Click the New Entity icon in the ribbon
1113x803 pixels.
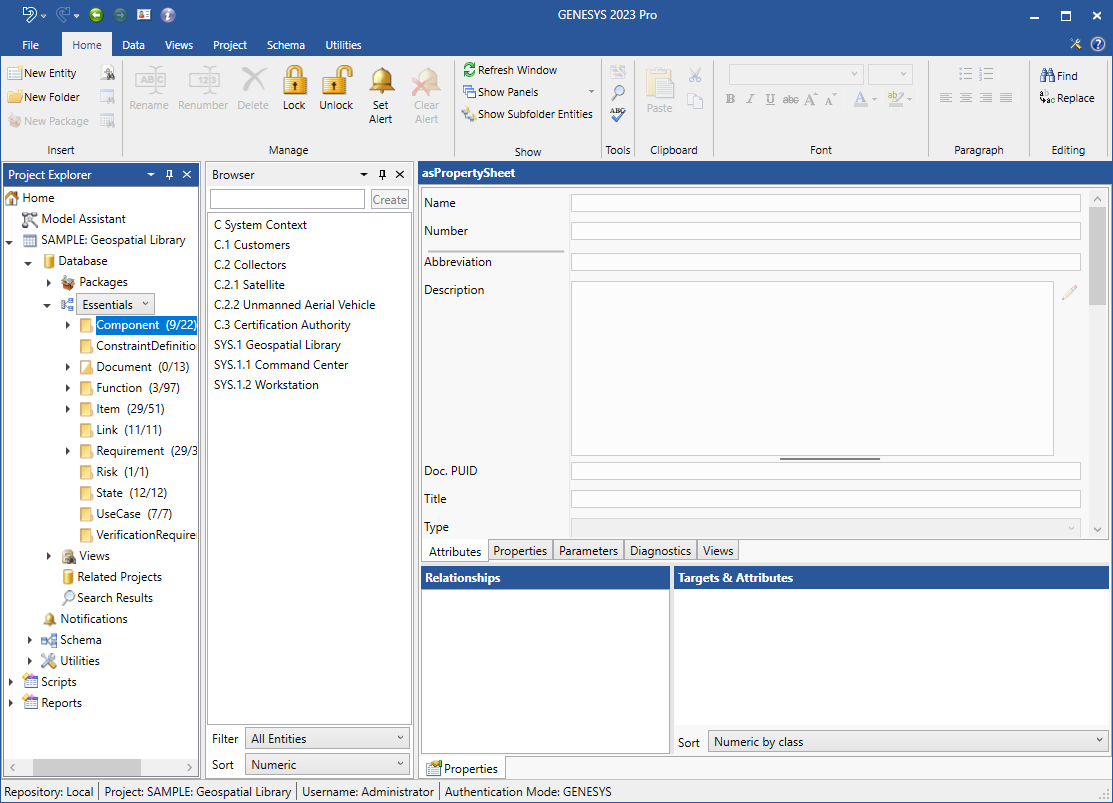pos(14,73)
